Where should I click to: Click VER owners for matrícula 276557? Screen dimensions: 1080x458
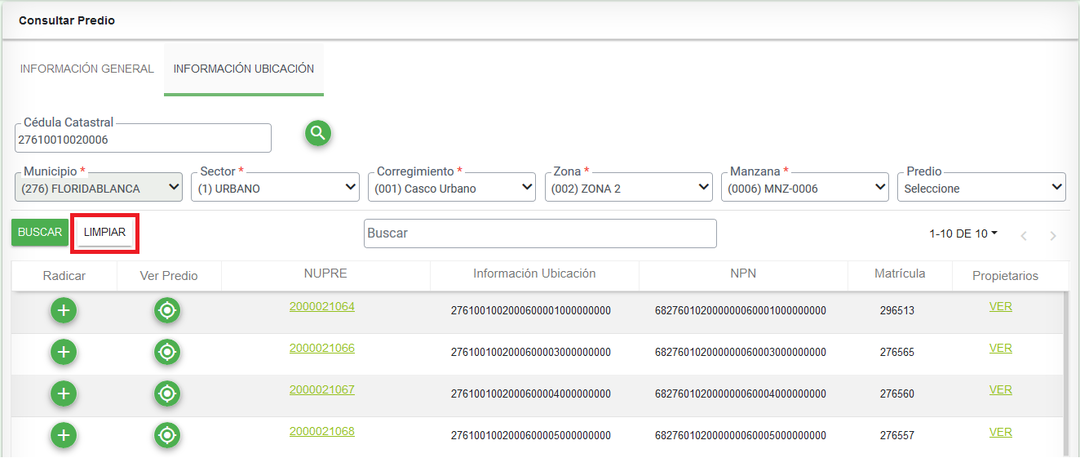tap(1000, 432)
